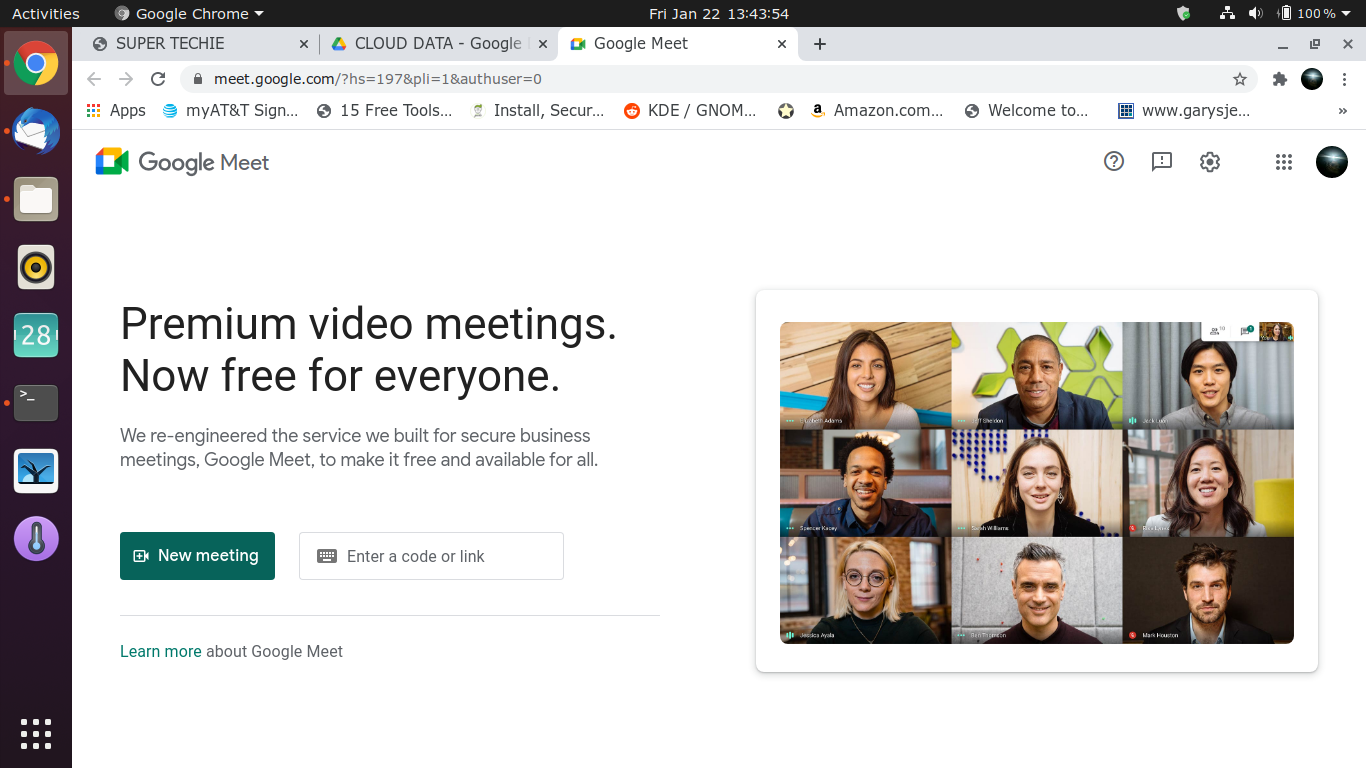Click the video meeting grid illustration
1366x768 pixels.
pos(1037,482)
